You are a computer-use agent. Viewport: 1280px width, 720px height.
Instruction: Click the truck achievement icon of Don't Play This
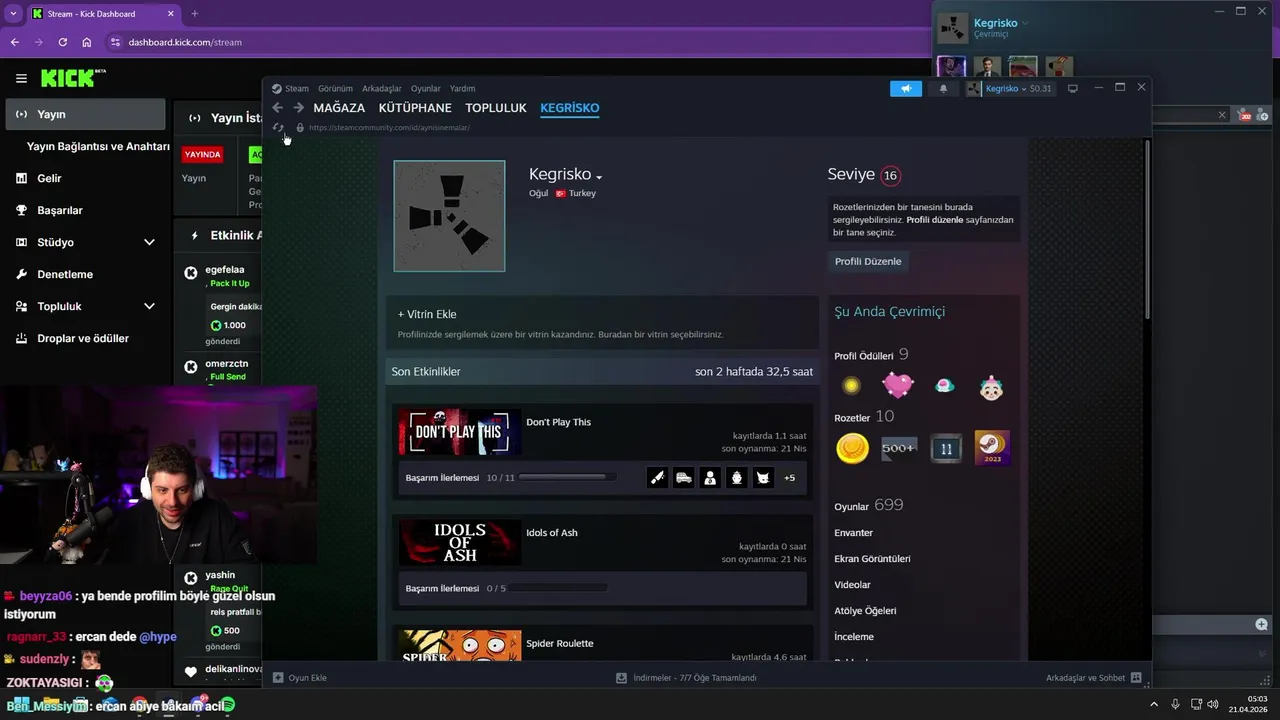click(684, 478)
